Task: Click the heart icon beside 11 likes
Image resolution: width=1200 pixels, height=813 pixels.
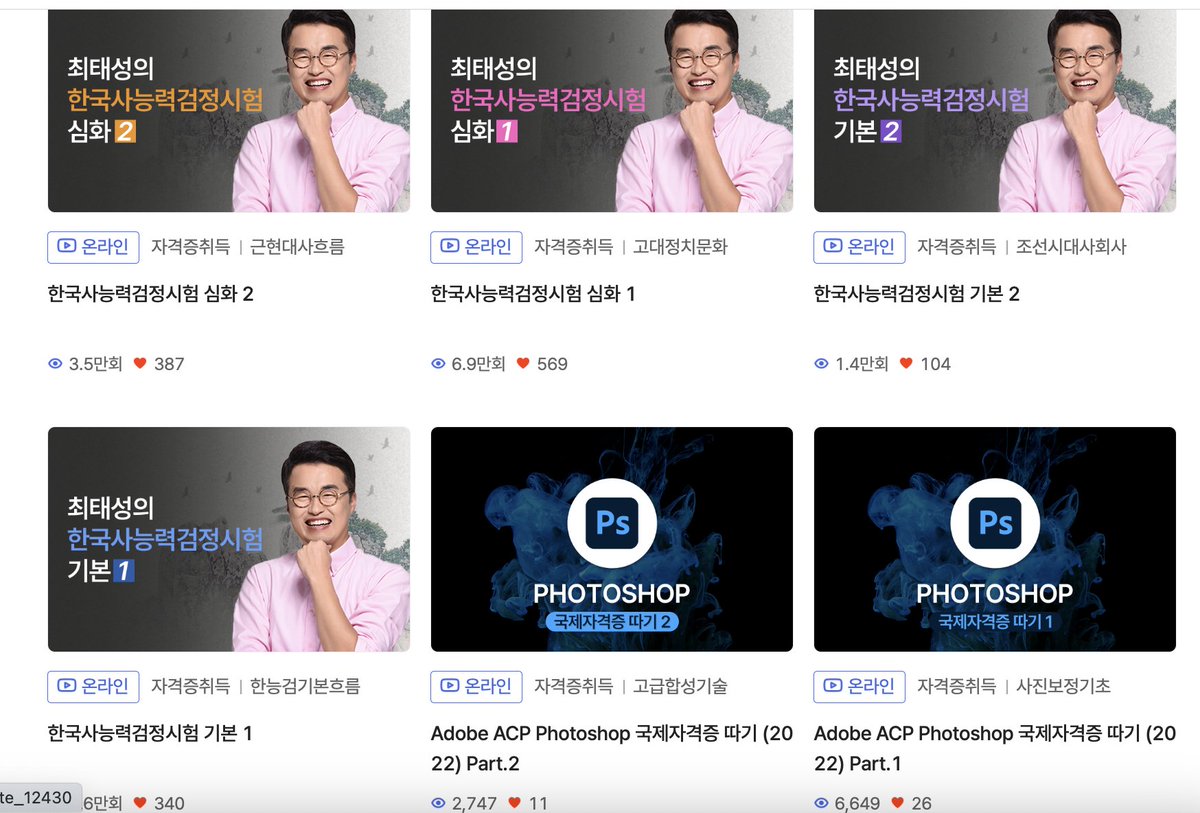Action: (x=514, y=802)
